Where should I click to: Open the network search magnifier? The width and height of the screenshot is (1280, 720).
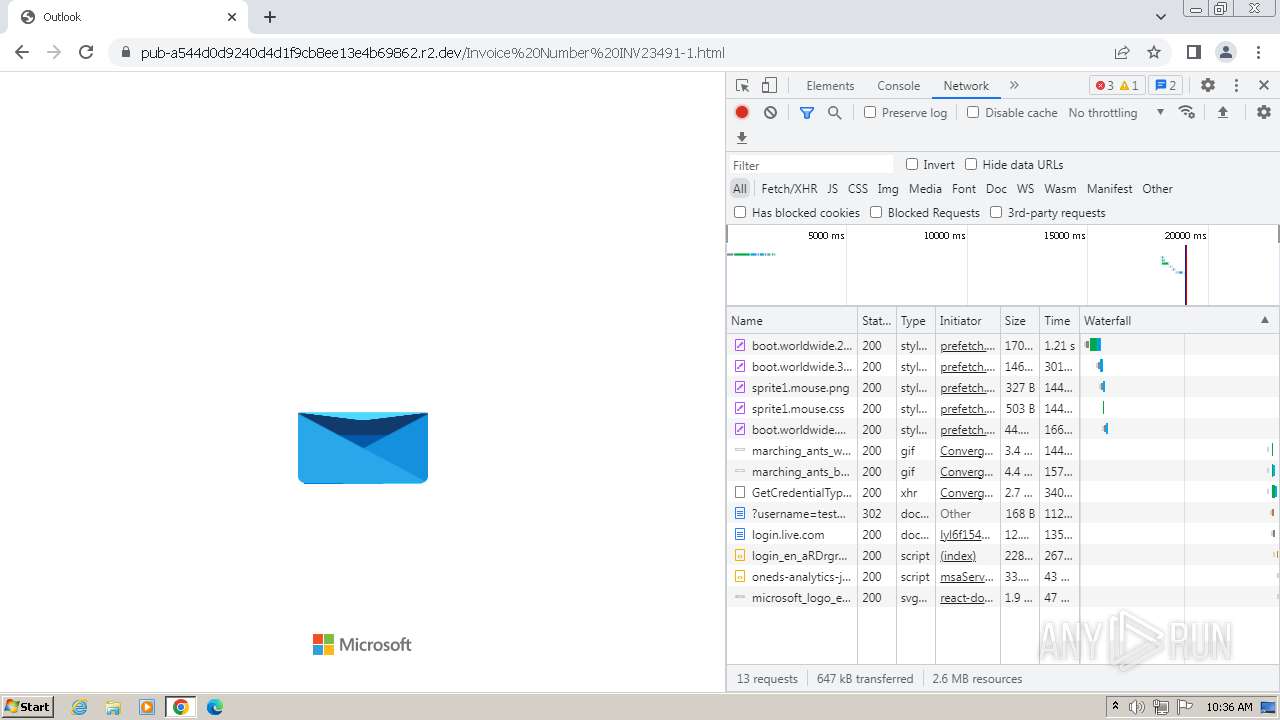point(835,113)
